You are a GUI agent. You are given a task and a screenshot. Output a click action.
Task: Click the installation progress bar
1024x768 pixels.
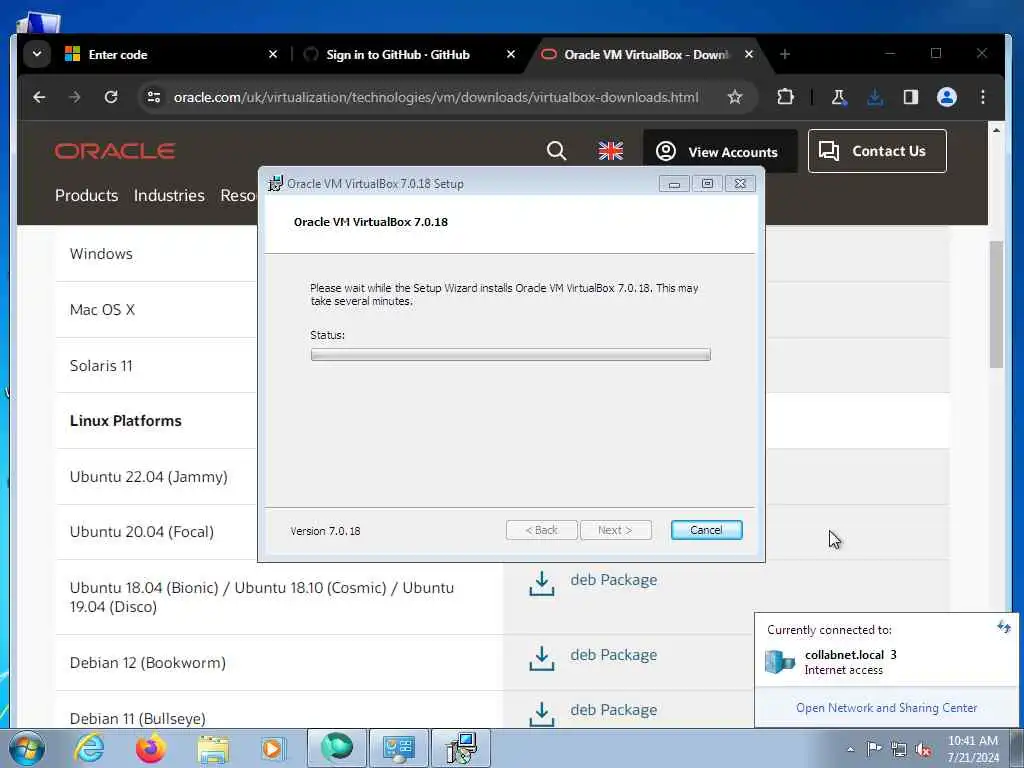[511, 355]
